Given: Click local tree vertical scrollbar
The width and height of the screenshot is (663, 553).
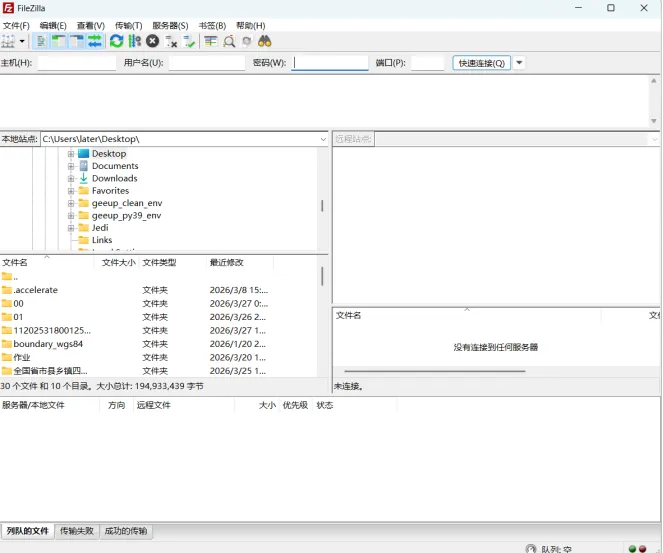Looking at the screenshot, I should click(x=322, y=206).
